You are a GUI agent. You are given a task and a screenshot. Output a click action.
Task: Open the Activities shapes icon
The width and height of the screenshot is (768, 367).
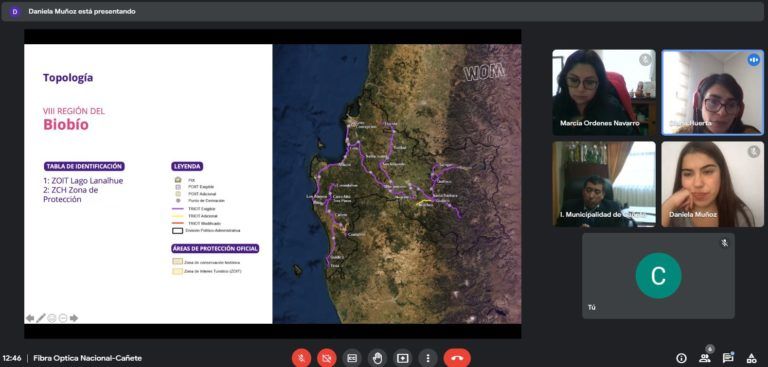[751, 358]
